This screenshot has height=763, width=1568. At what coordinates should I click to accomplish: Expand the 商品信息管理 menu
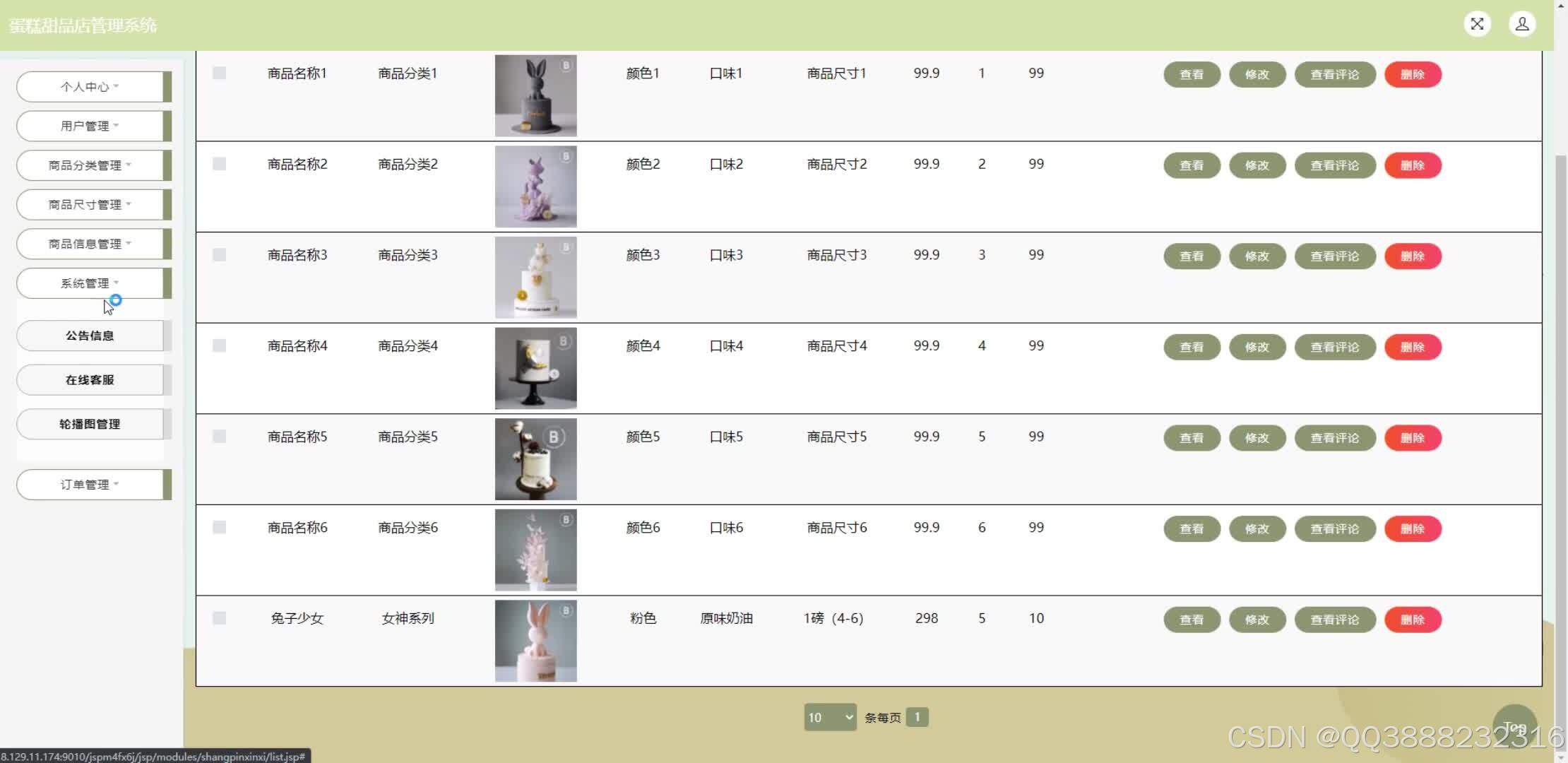[x=90, y=244]
